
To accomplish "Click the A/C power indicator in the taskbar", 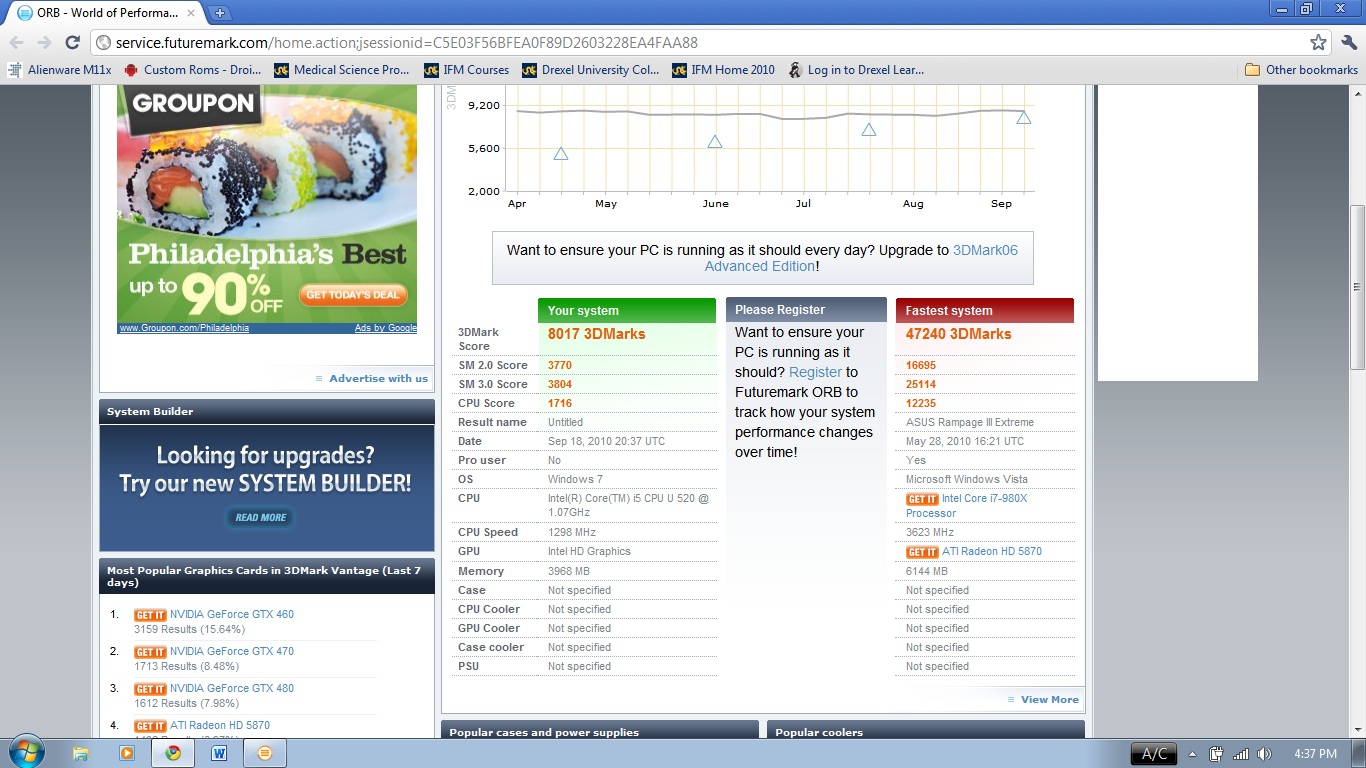I will point(1154,754).
